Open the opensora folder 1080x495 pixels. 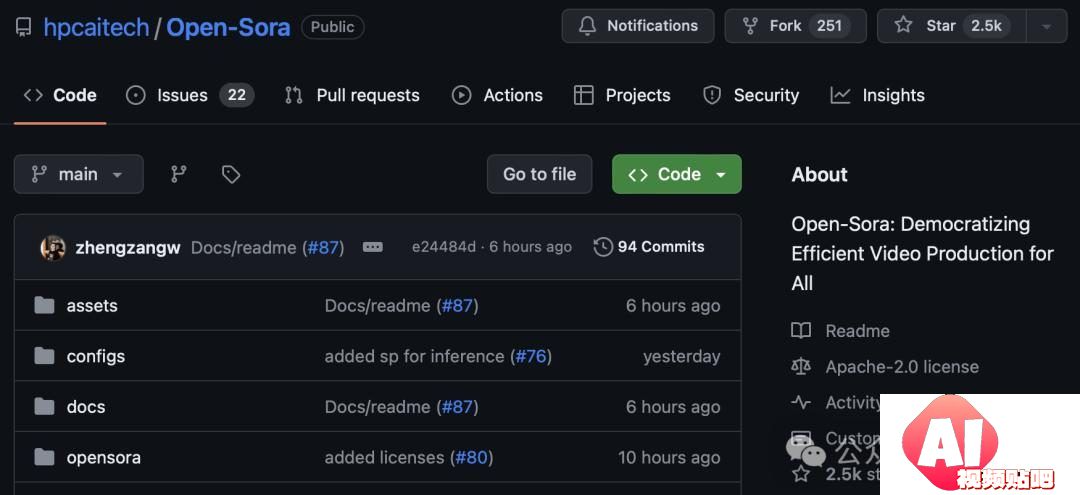pos(104,457)
